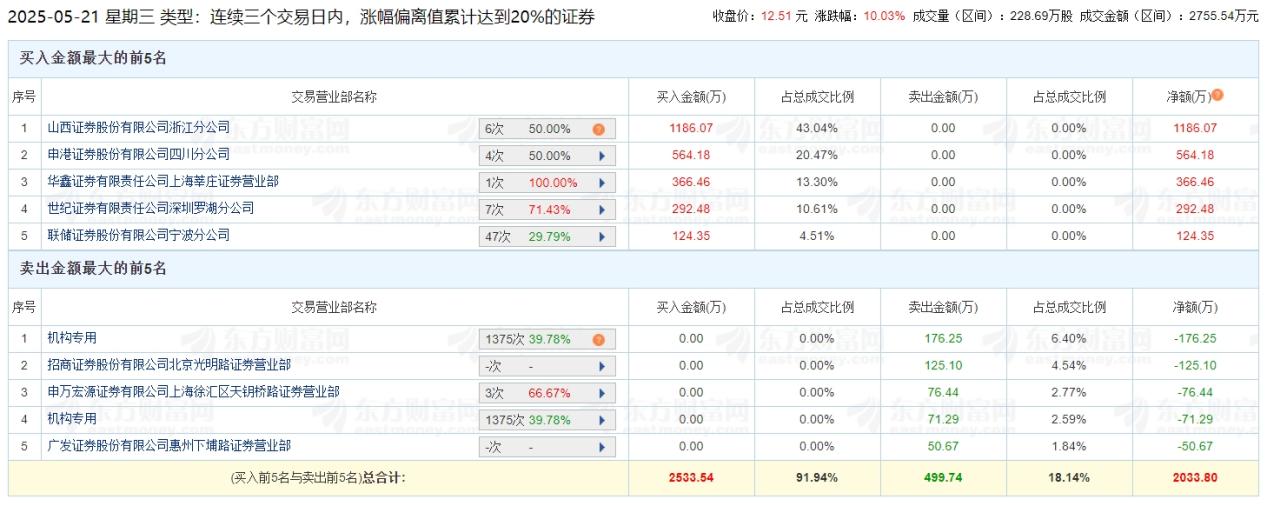This screenshot has width=1267, height=506.
Task: Open 申港证券股份有限公司四川分公司 link
Action: click(139, 155)
